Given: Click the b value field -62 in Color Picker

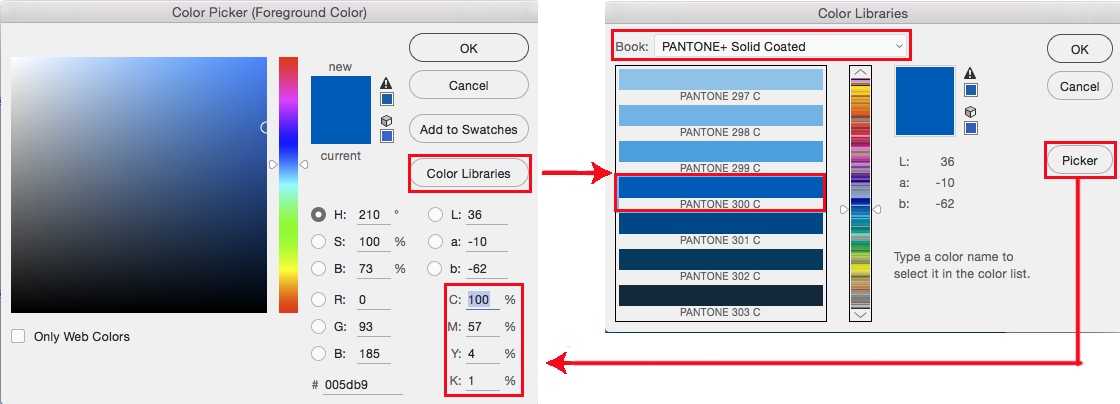Looking at the screenshot, I should pyautogui.click(x=486, y=269).
